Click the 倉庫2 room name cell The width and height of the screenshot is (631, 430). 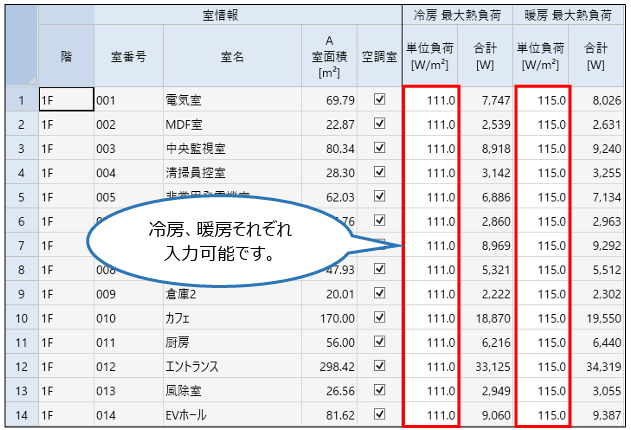click(231, 293)
